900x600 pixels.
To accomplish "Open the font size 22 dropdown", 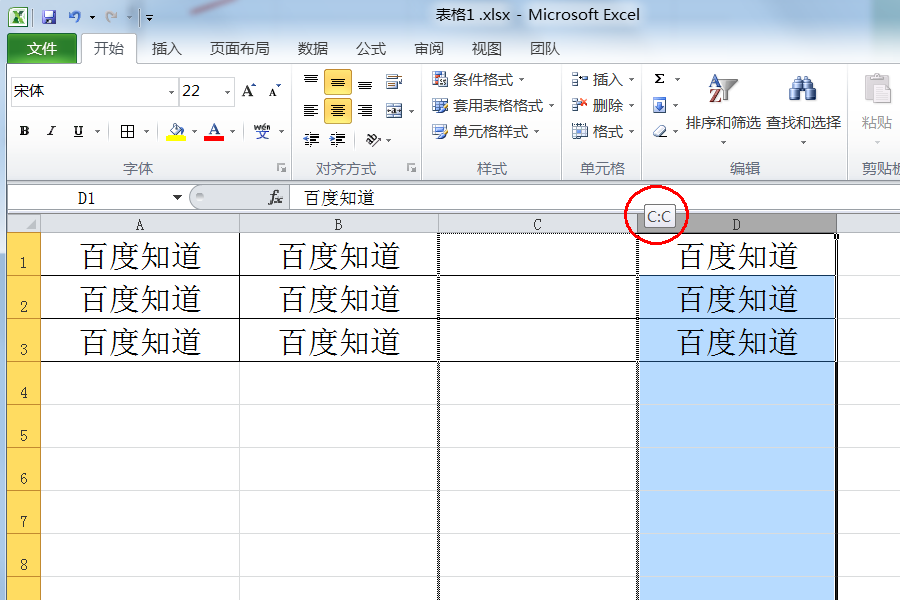I will pos(227,92).
